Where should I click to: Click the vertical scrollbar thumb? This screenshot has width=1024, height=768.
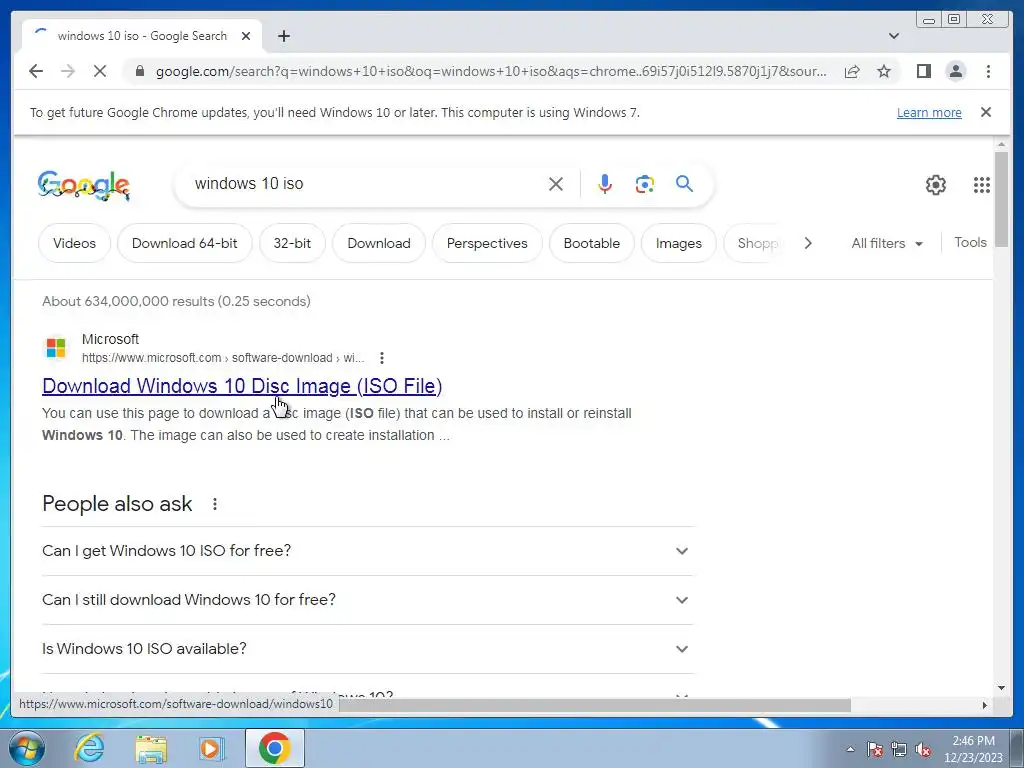click(x=1001, y=199)
